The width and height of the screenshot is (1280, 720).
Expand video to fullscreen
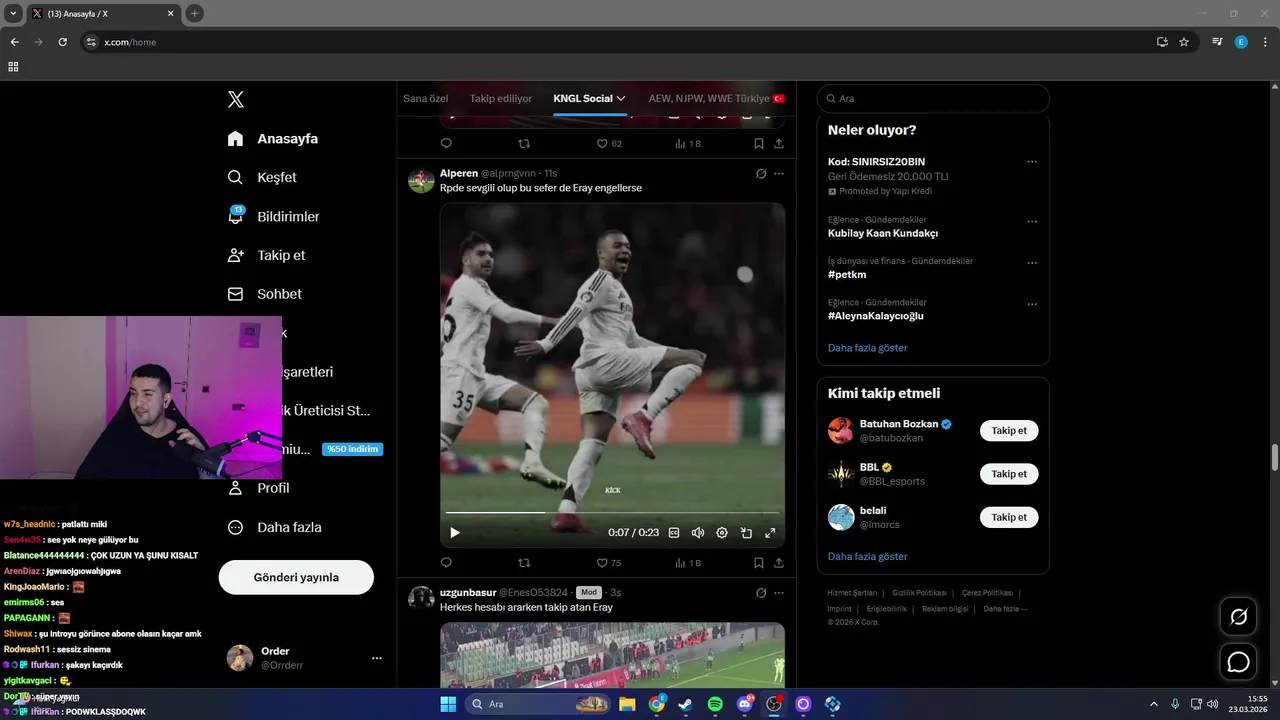(x=770, y=533)
